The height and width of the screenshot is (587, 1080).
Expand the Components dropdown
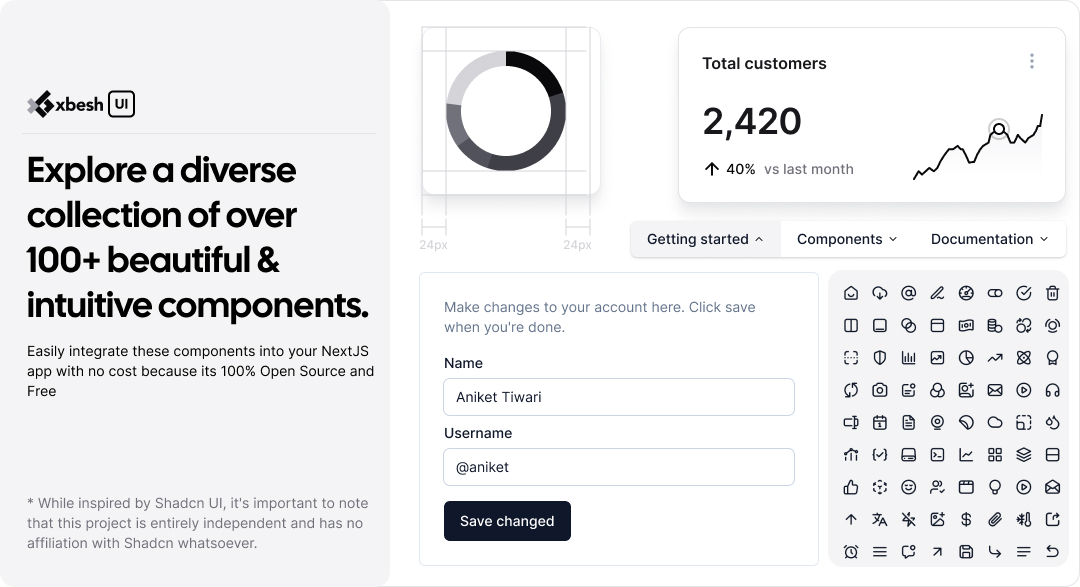[847, 239]
